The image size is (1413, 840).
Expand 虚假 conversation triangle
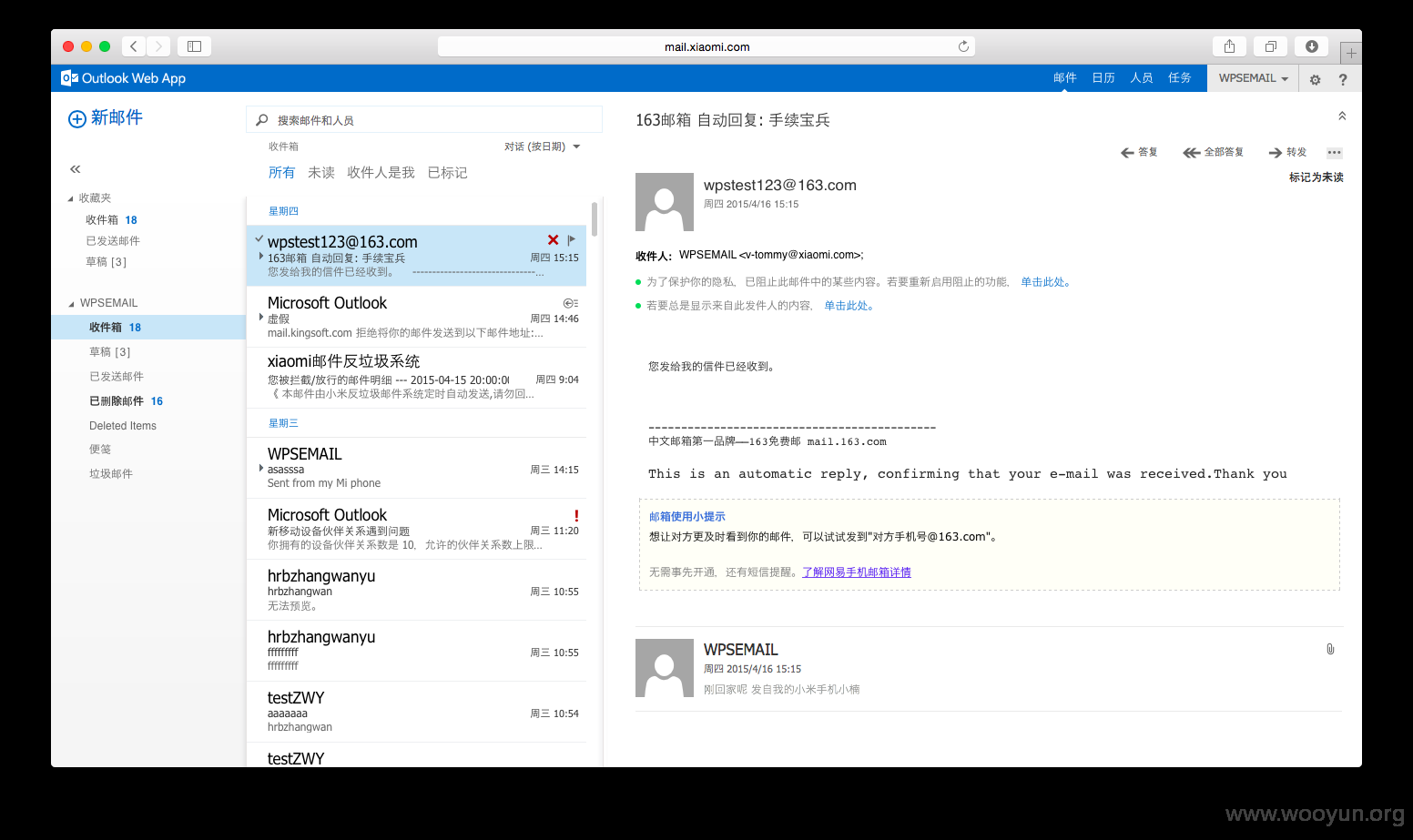point(261,317)
